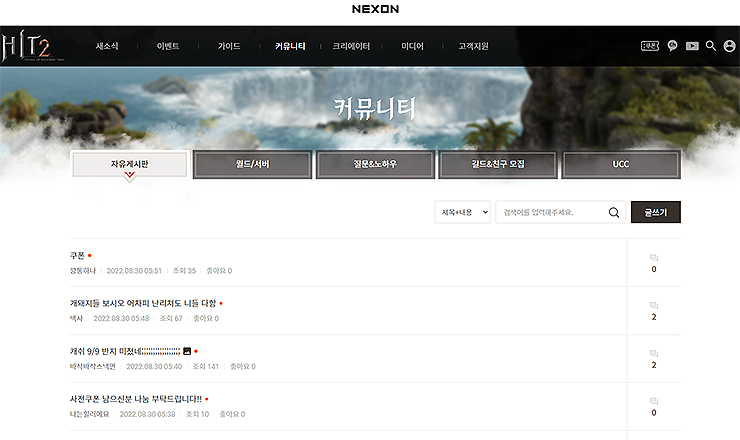Click the date 2022.08.30 05:38
Screen dimensions: 740x440
point(147,415)
